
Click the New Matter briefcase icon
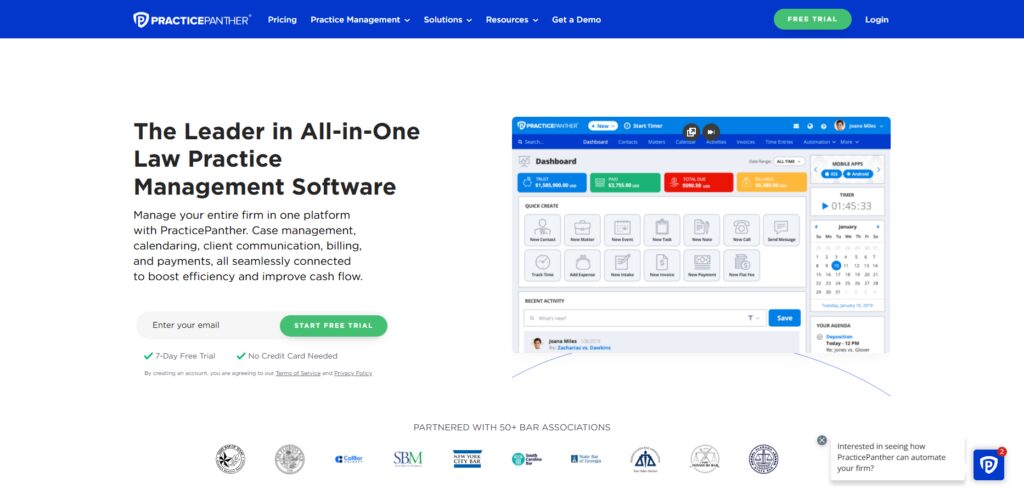[x=583, y=230]
